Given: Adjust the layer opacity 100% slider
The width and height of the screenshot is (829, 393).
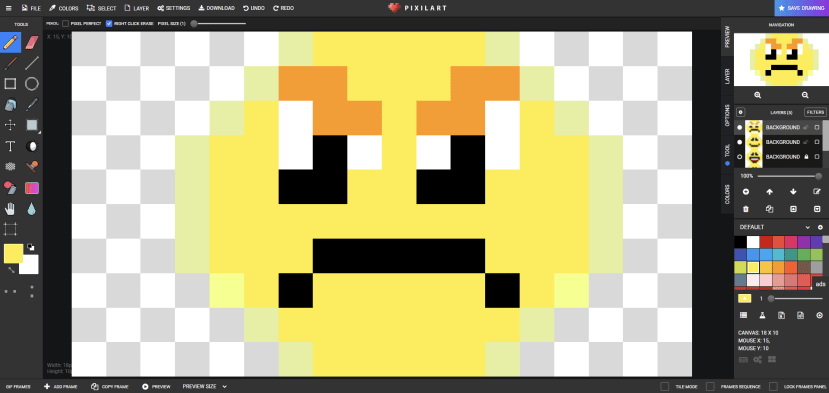Looking at the screenshot, I should [x=789, y=176].
